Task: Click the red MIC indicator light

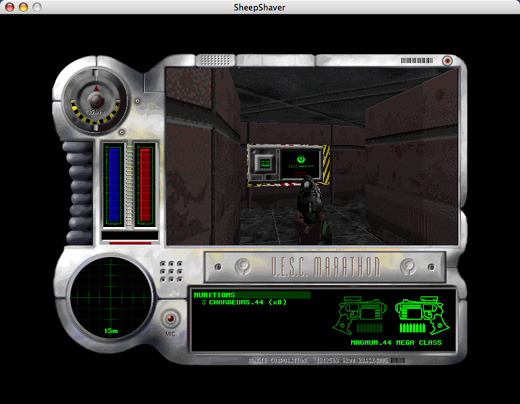Action: (x=171, y=318)
